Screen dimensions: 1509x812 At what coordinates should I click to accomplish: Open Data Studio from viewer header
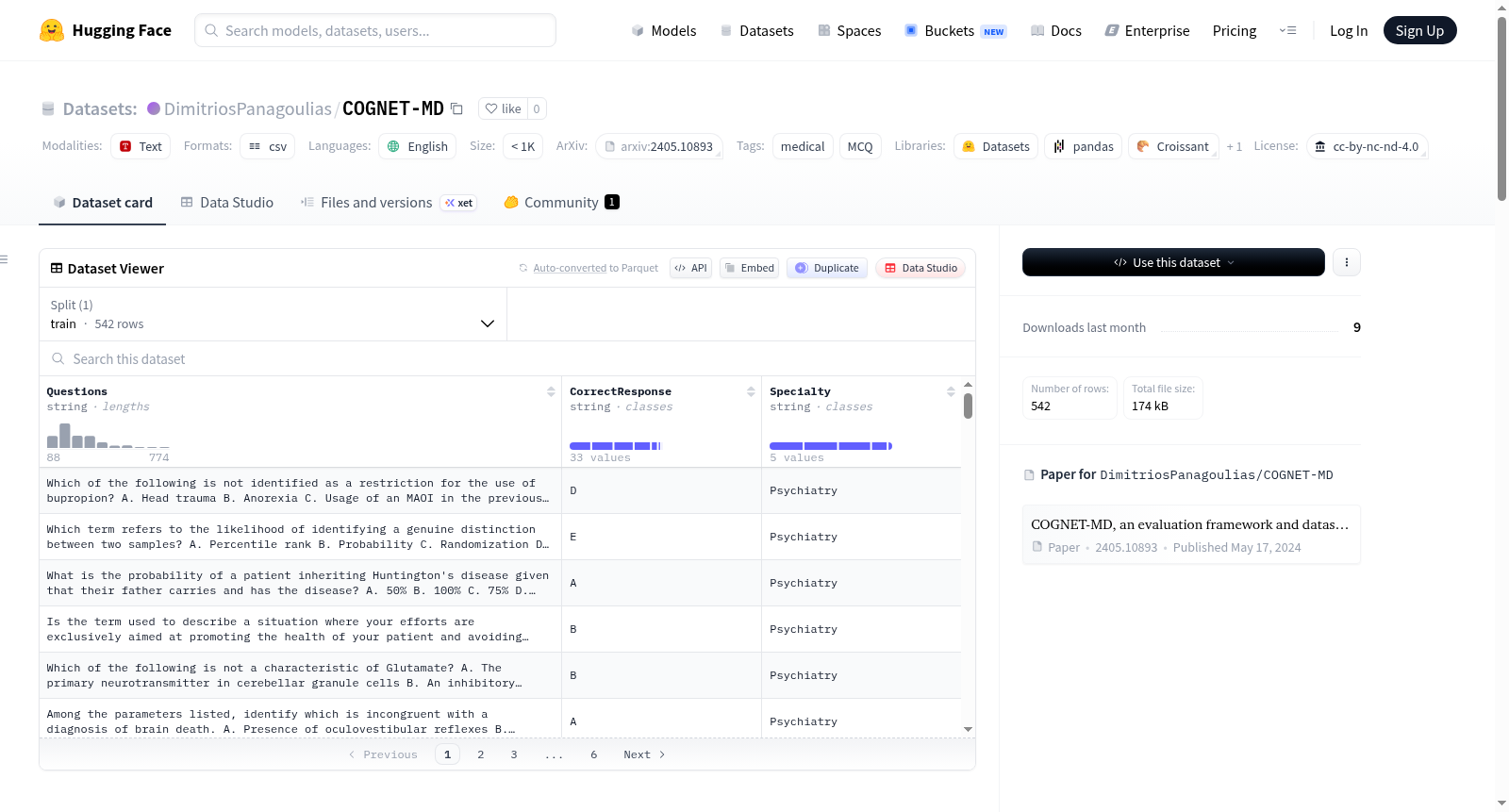pyautogui.click(x=920, y=268)
